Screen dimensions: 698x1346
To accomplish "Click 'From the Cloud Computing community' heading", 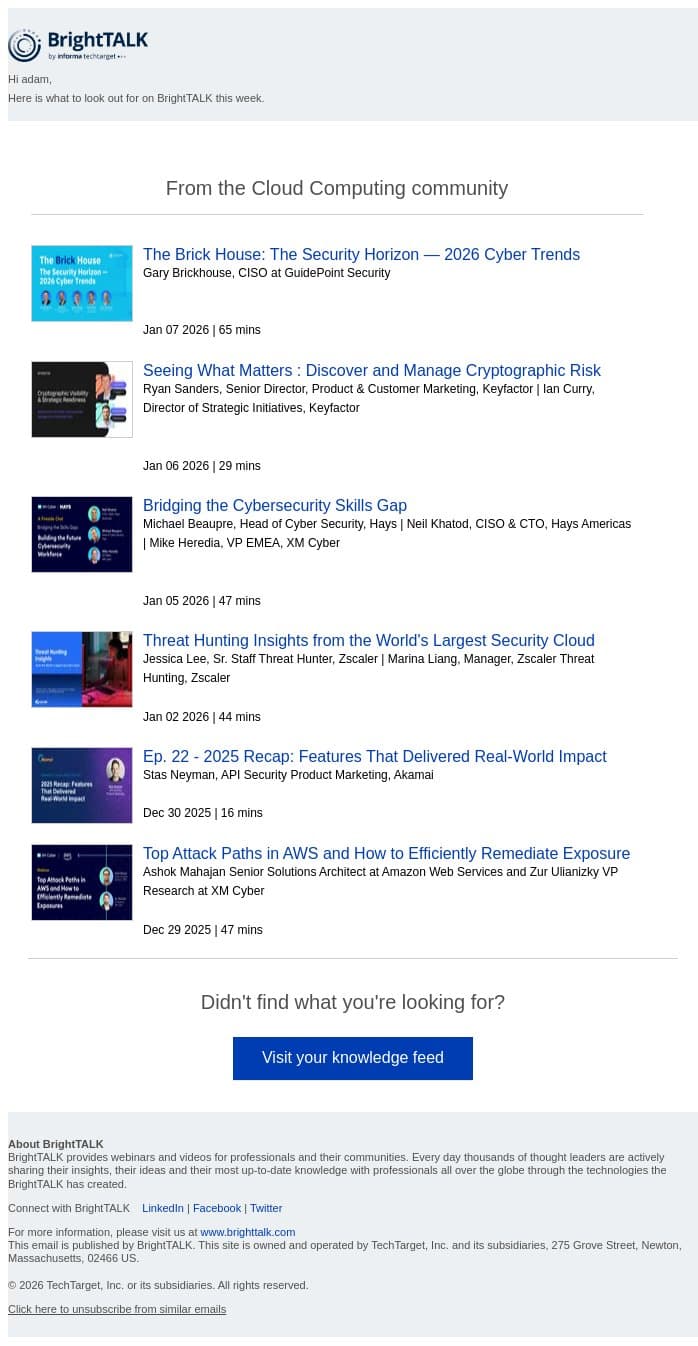I will pos(337,188).
